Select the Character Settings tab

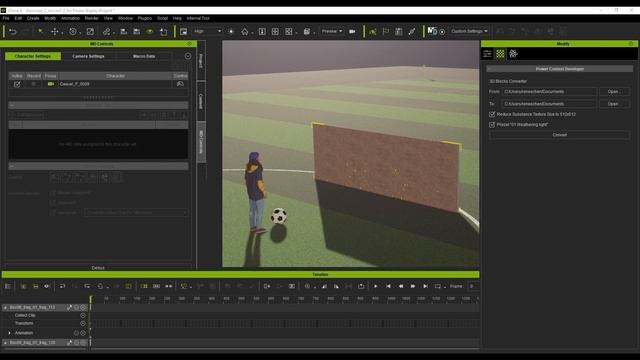(33, 56)
